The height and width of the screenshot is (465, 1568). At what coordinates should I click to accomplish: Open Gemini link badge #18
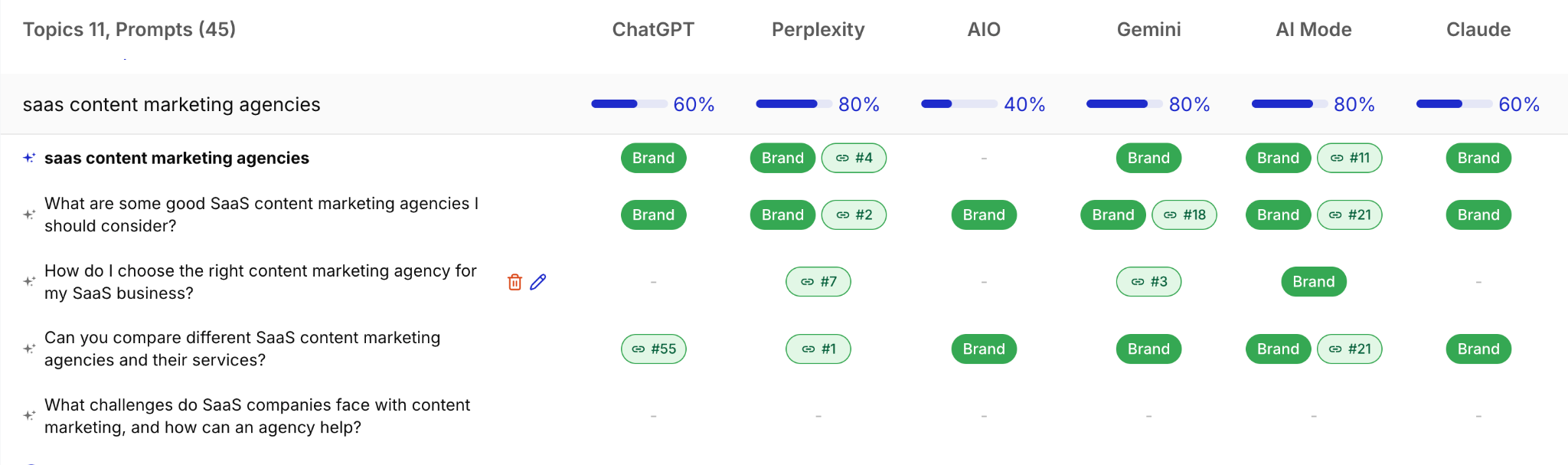coord(1184,214)
